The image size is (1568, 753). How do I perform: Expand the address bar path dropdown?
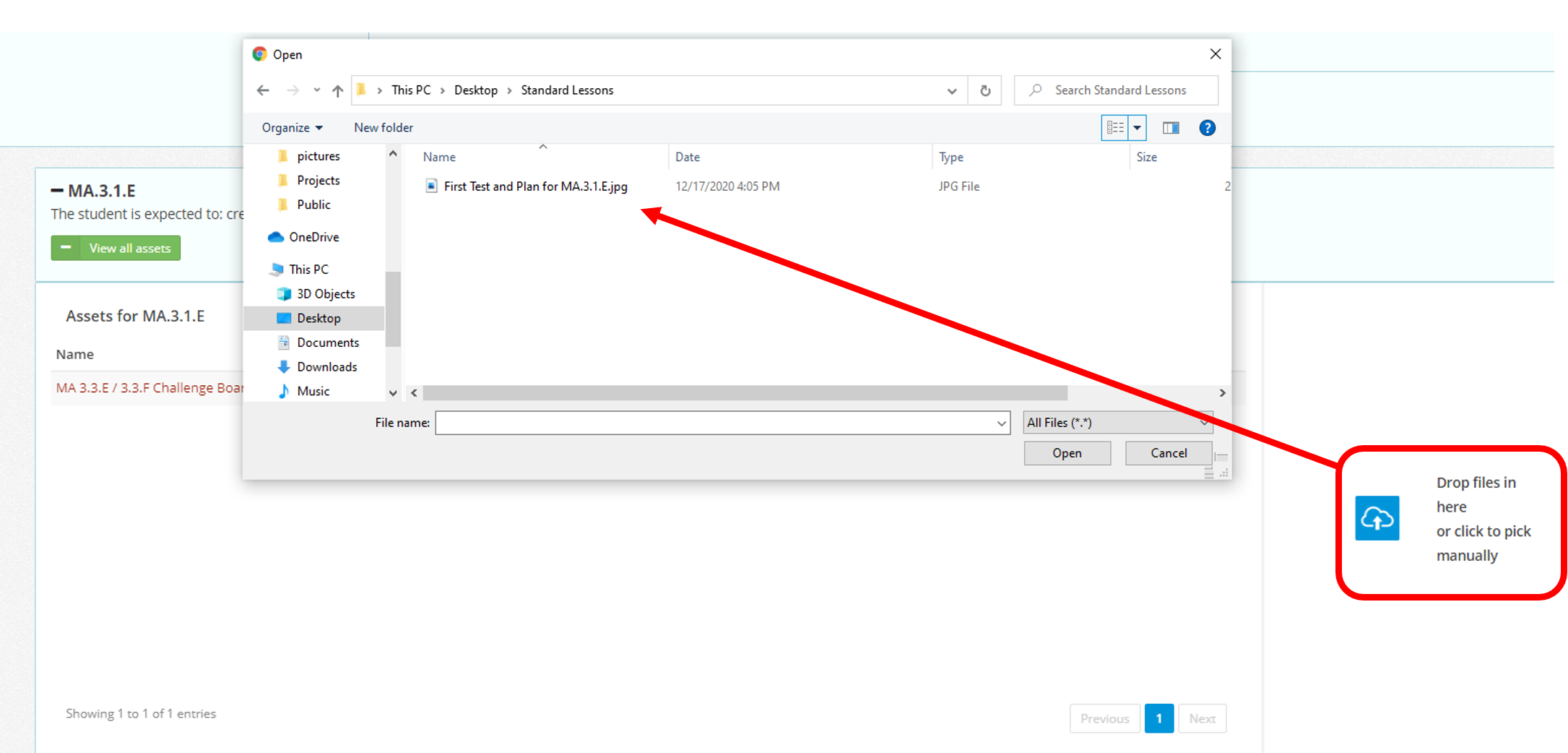951,90
